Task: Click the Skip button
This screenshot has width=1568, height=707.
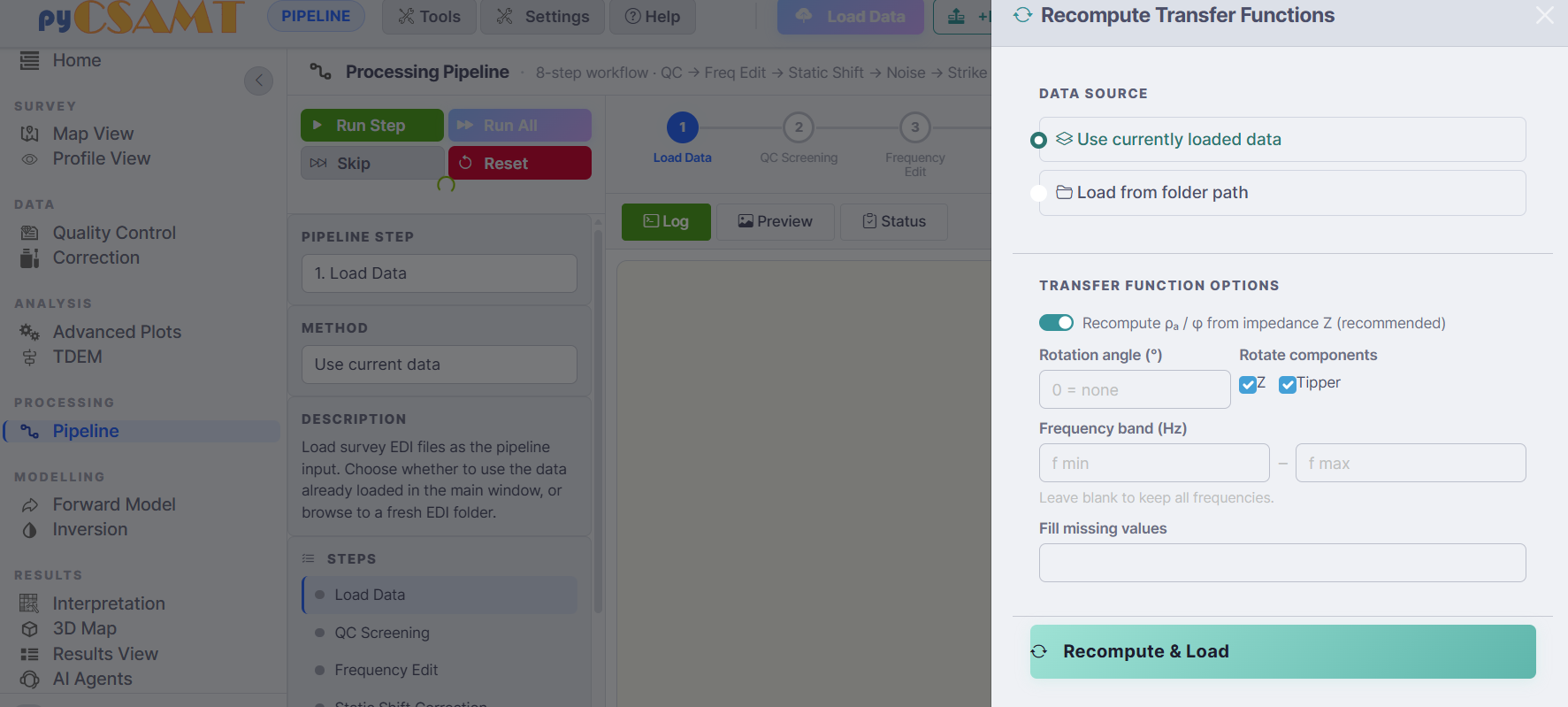Action: tap(372, 163)
